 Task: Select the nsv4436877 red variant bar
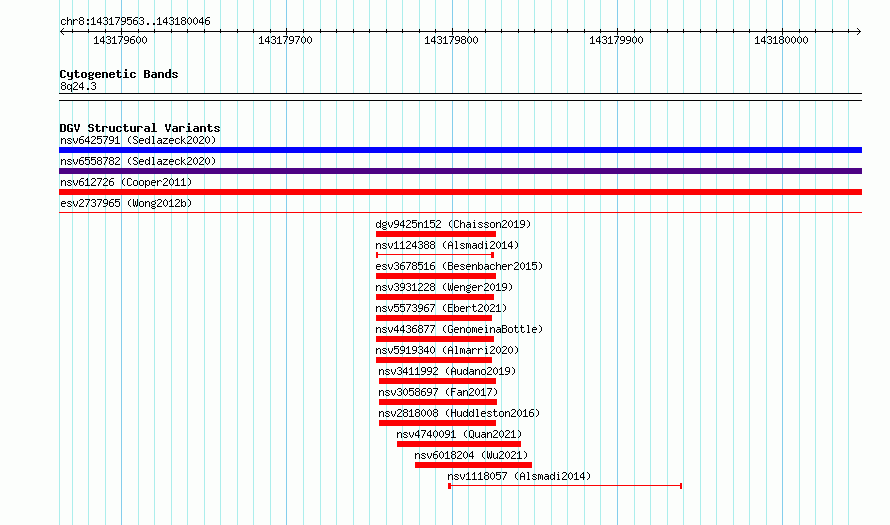pyautogui.click(x=435, y=339)
